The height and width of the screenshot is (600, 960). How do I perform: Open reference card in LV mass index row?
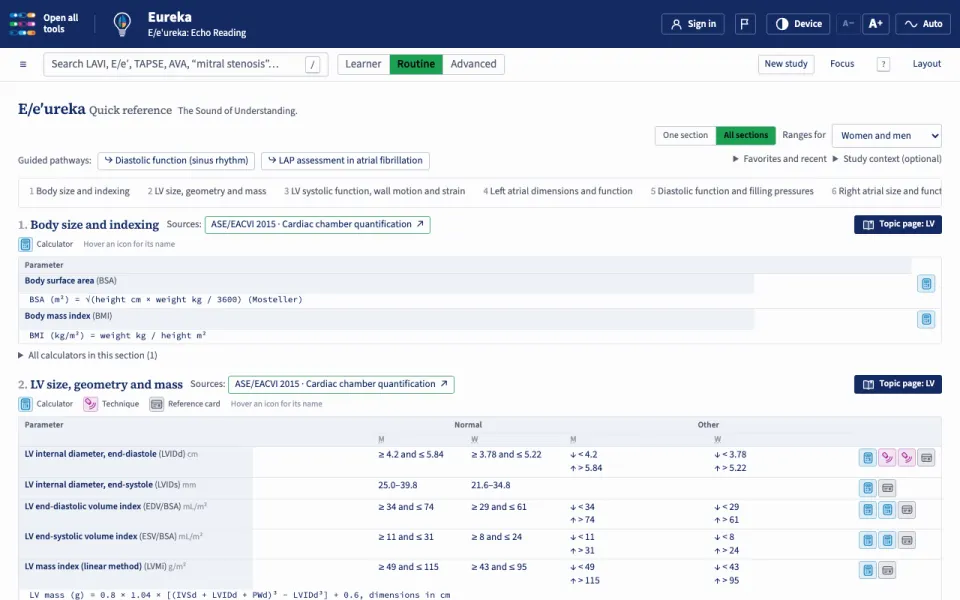pos(887,570)
